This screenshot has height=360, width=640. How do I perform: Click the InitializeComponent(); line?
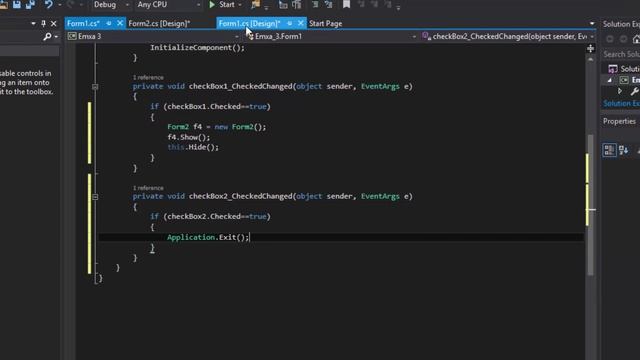tap(198, 48)
